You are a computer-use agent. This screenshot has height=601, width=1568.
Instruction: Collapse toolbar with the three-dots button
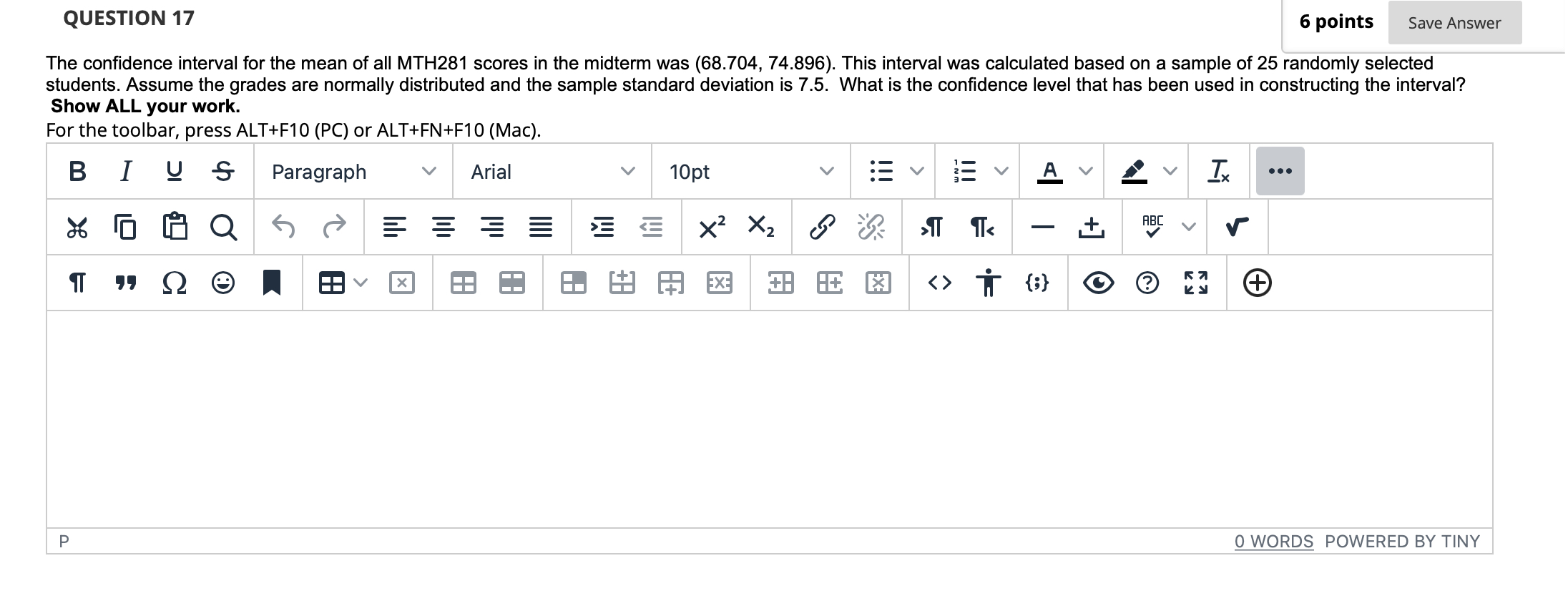point(1280,172)
